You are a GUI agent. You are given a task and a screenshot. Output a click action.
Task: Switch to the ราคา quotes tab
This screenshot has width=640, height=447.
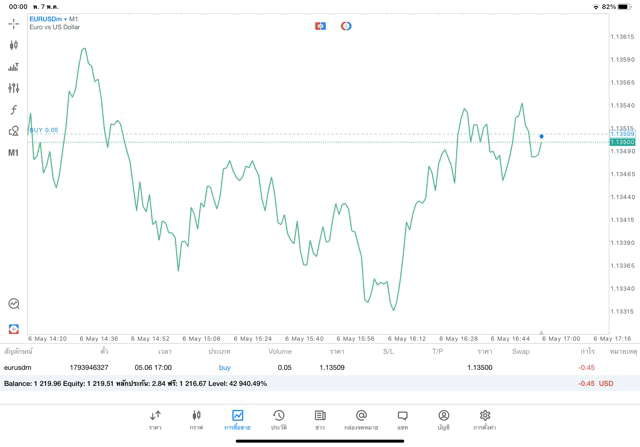pos(155,419)
